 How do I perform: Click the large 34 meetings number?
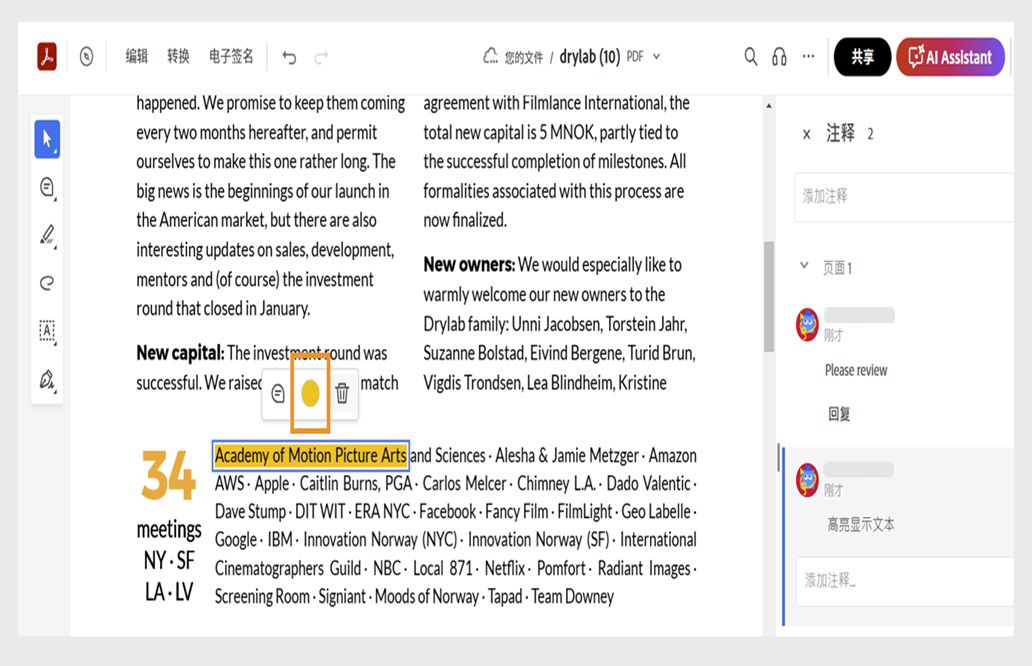168,475
